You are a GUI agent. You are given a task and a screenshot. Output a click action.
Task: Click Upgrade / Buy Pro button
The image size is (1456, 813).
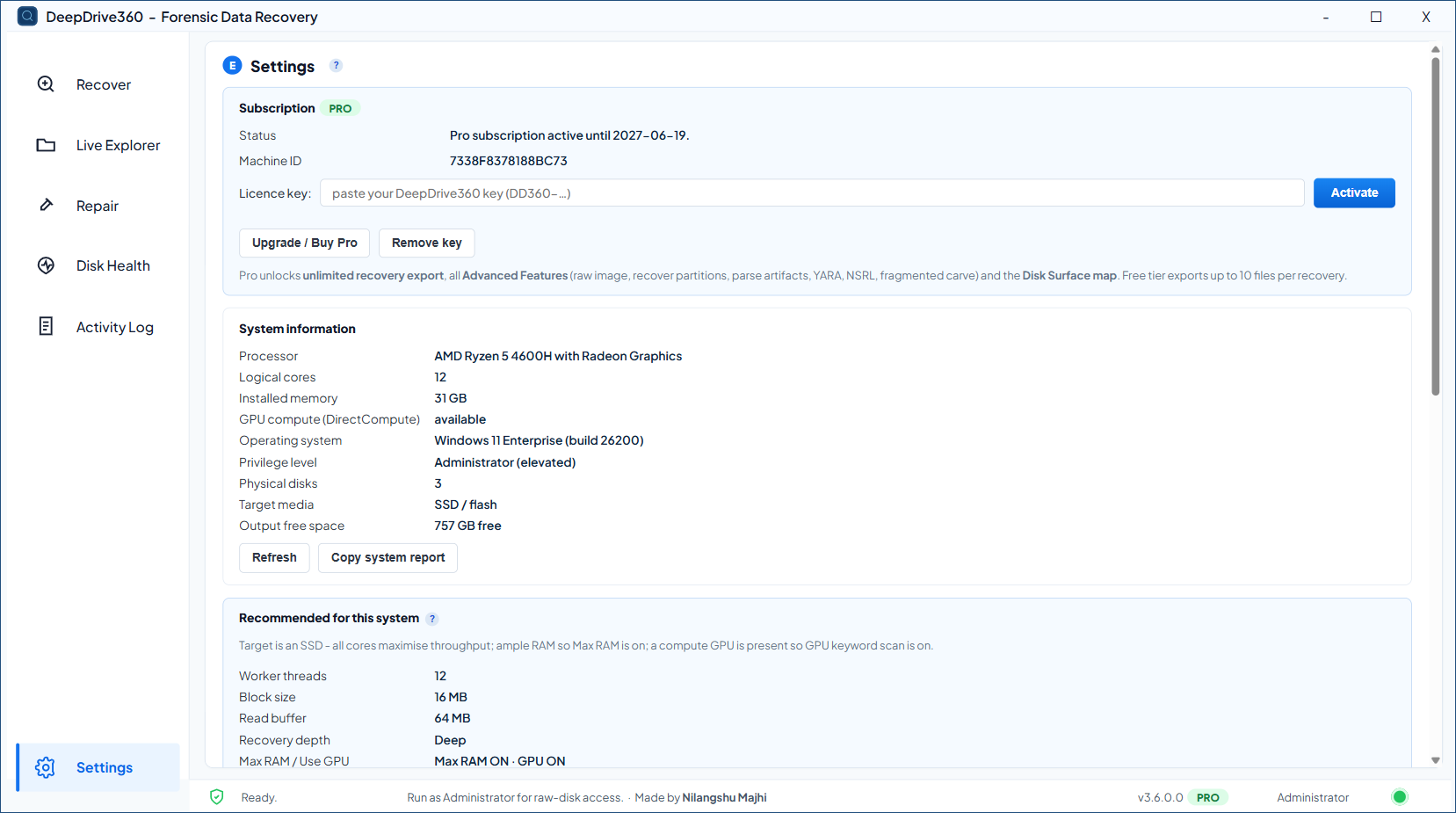pyautogui.click(x=304, y=243)
